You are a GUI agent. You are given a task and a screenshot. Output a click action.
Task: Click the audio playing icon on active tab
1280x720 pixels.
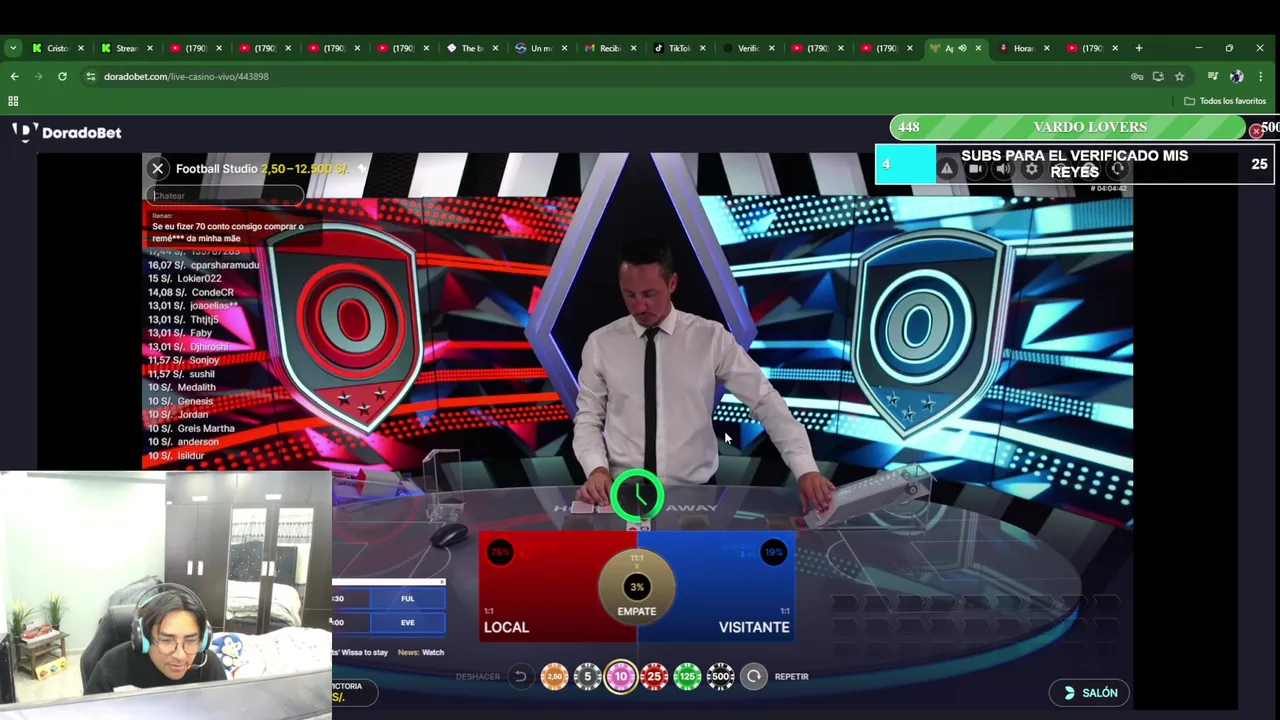coord(962,48)
